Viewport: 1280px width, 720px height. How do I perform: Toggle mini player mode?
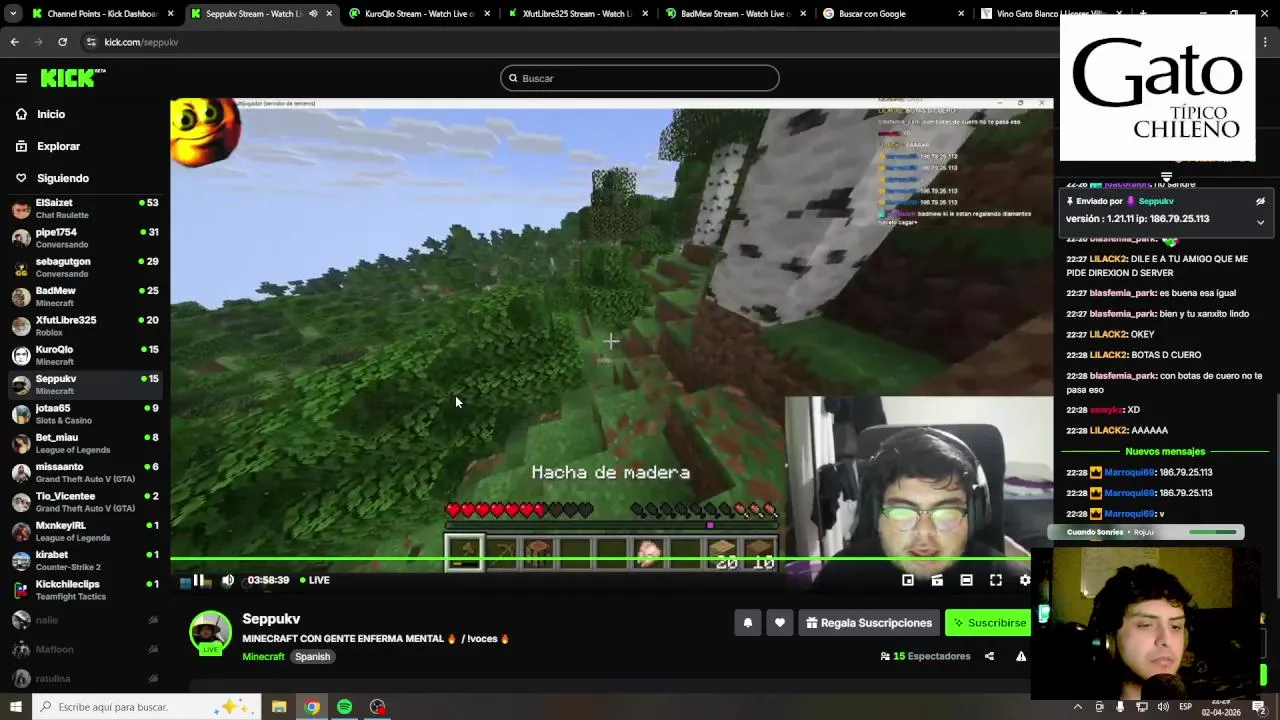pyautogui.click(x=908, y=580)
